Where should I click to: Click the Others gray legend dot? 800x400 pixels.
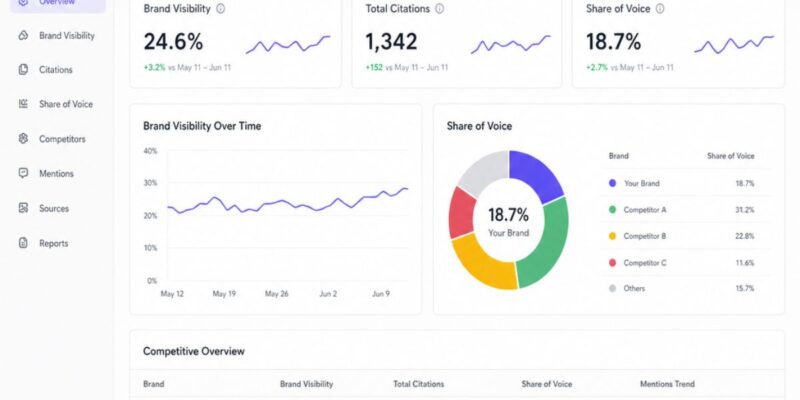pyautogui.click(x=612, y=288)
